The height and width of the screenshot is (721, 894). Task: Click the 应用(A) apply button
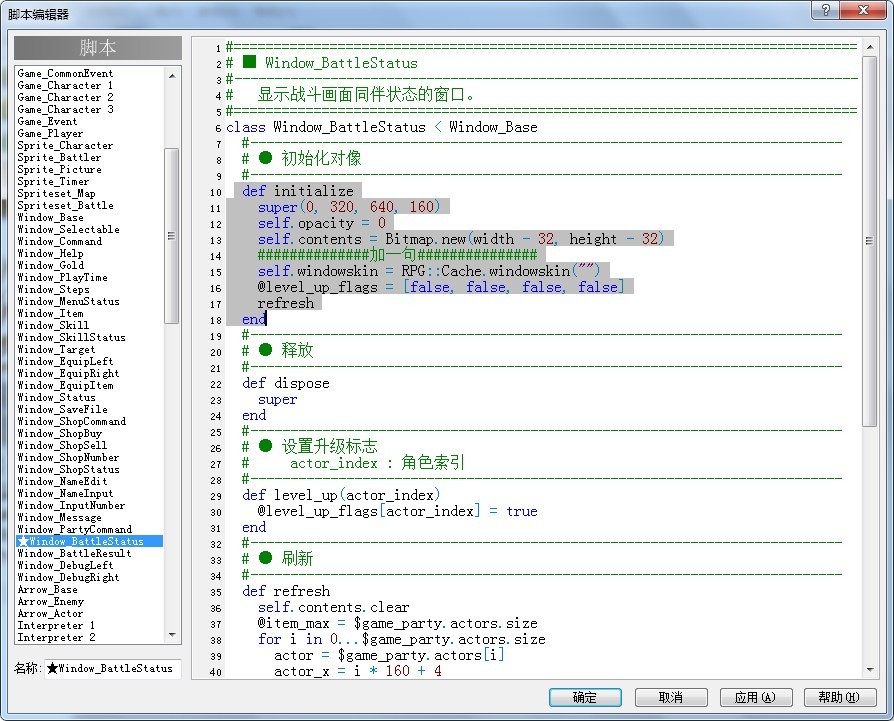click(755, 697)
